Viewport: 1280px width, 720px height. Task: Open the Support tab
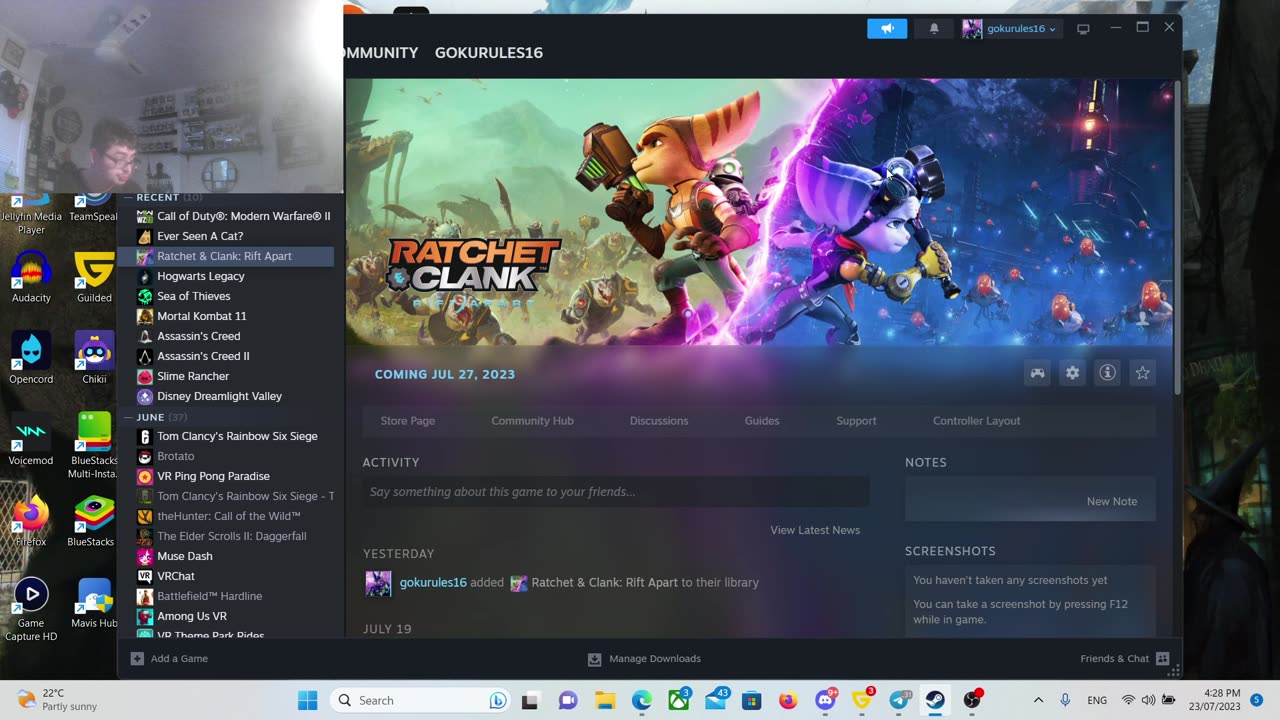(x=856, y=421)
